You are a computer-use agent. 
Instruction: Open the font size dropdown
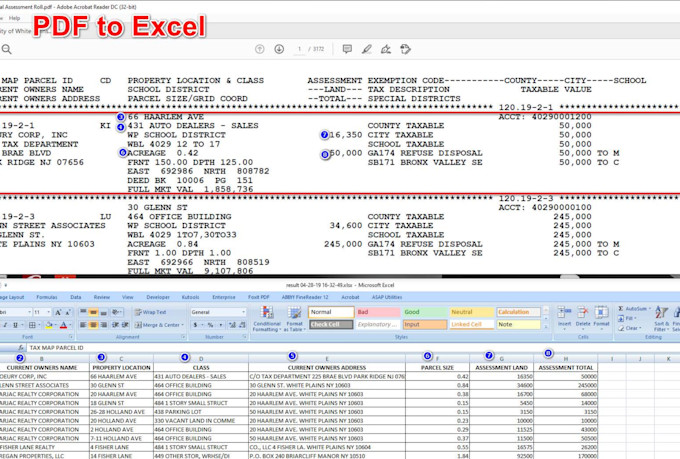tap(49, 312)
